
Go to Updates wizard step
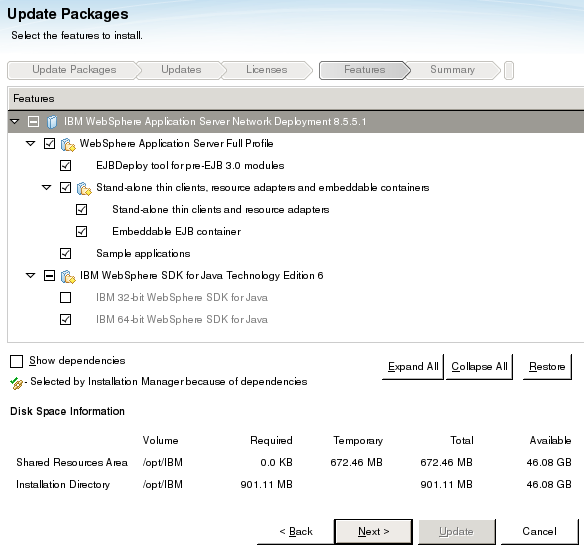(181, 70)
